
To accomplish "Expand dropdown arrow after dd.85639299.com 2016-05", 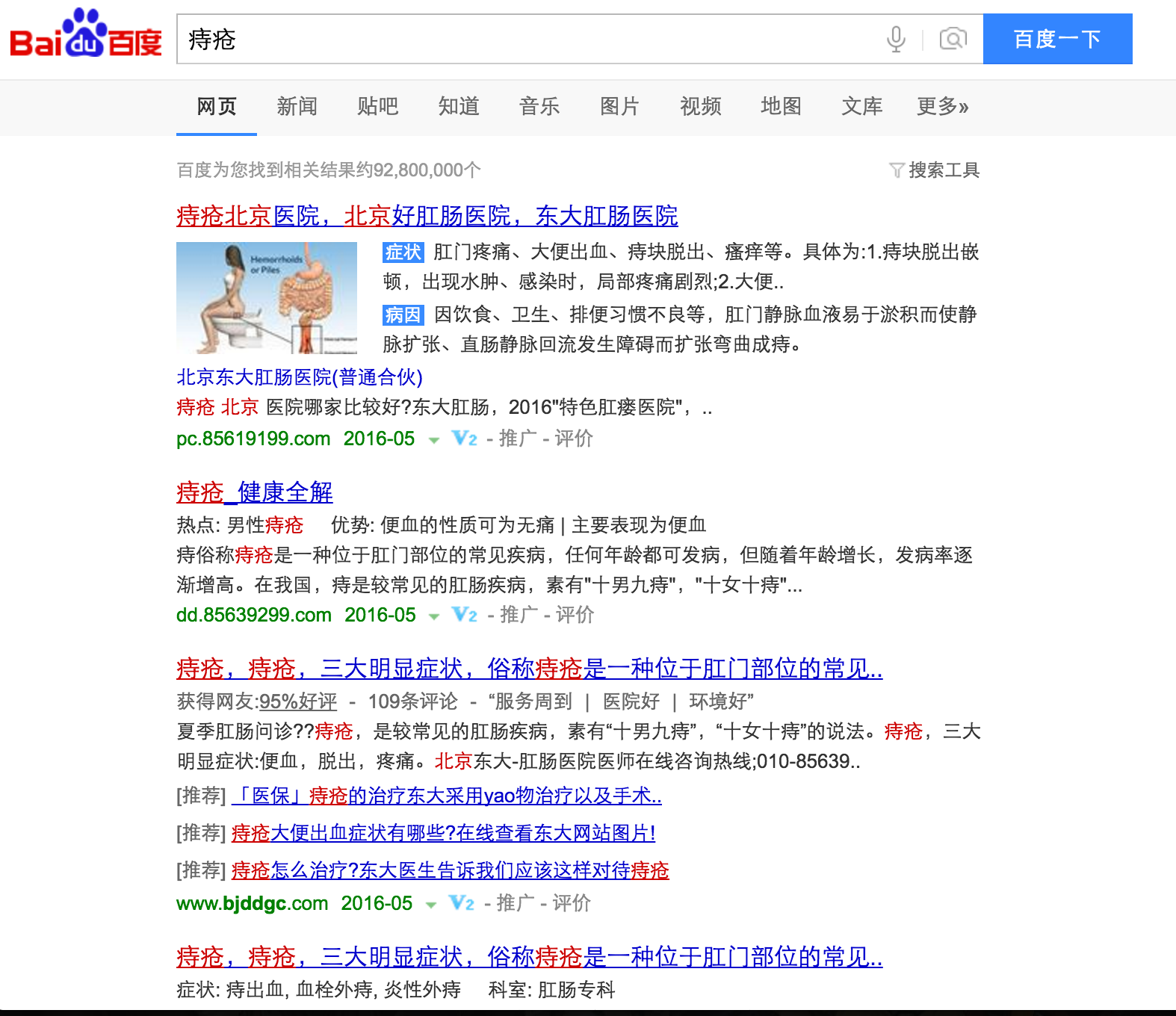I will (434, 616).
